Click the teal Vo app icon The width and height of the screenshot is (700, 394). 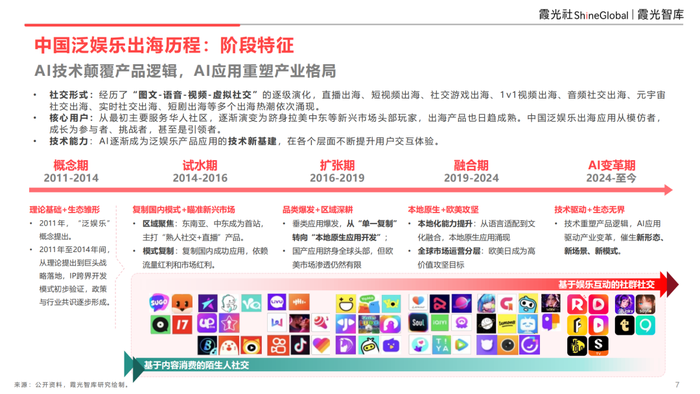(x=251, y=303)
